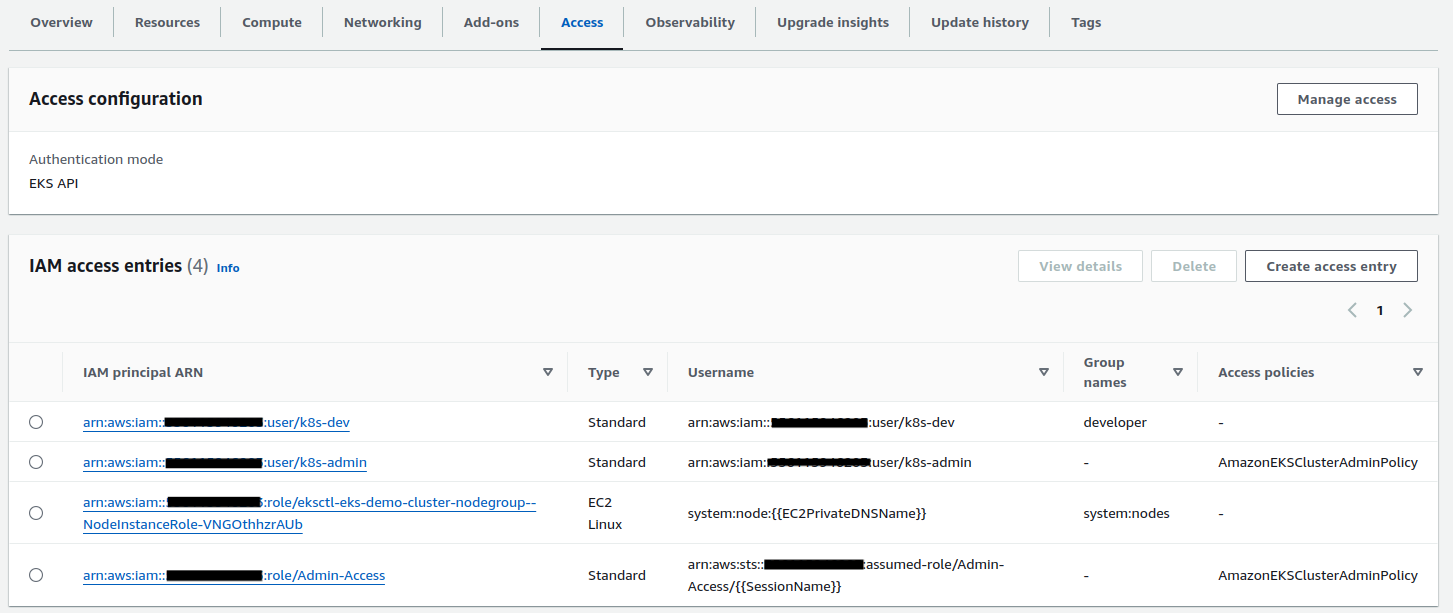Select the user/k8s-dev entry radio button
1453x613 pixels.
coord(36,422)
